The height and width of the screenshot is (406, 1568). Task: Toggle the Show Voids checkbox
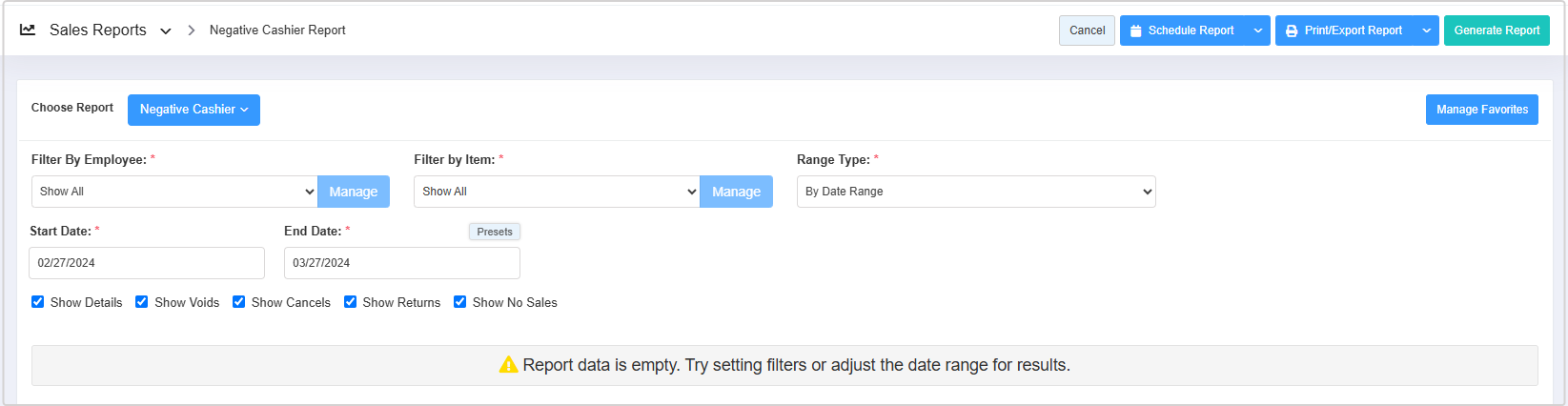point(142,302)
